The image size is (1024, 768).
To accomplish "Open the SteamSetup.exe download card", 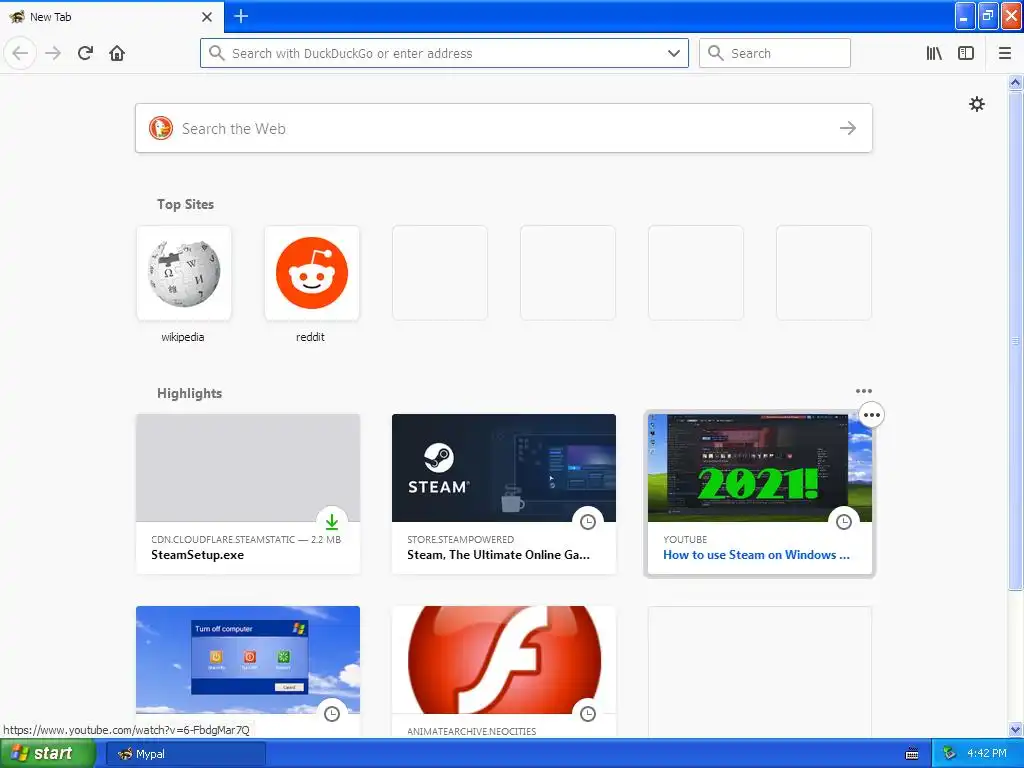I will pyautogui.click(x=248, y=494).
